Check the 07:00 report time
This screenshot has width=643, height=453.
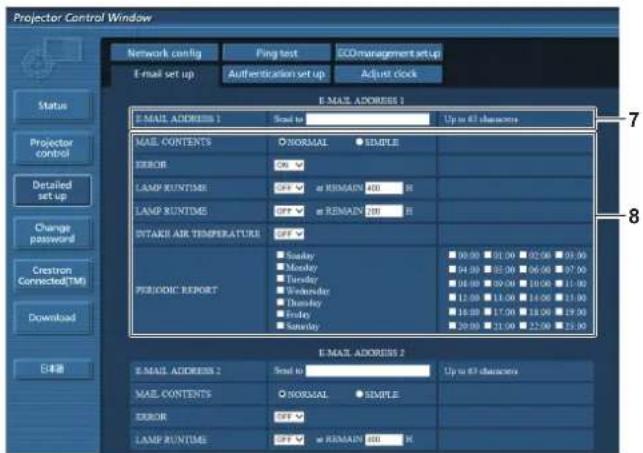click(559, 269)
